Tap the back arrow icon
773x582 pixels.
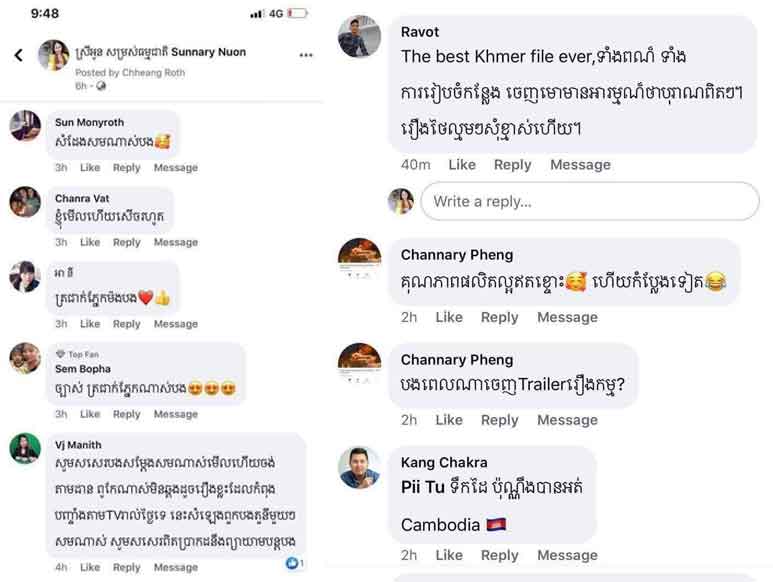pyautogui.click(x=19, y=55)
